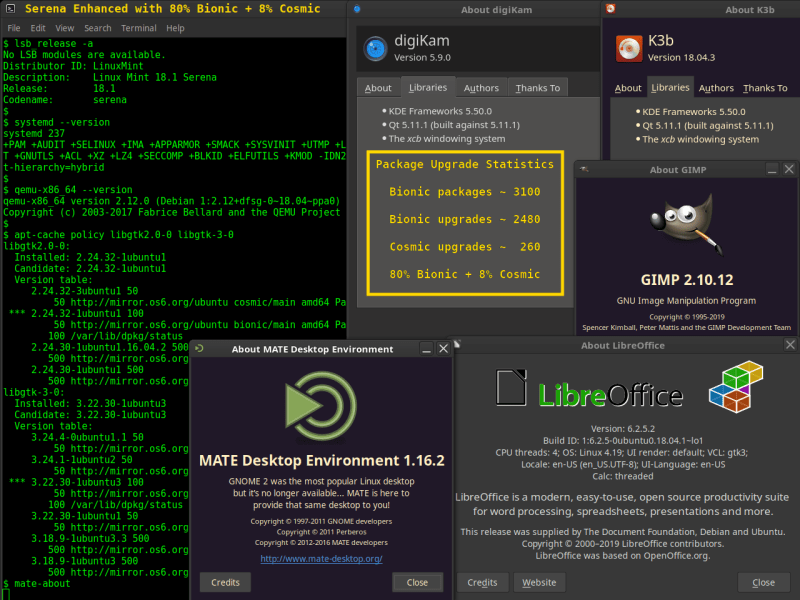Switch to digiKam's Thanks To tab
Image resolution: width=800 pixels, height=600 pixels.
tap(538, 88)
